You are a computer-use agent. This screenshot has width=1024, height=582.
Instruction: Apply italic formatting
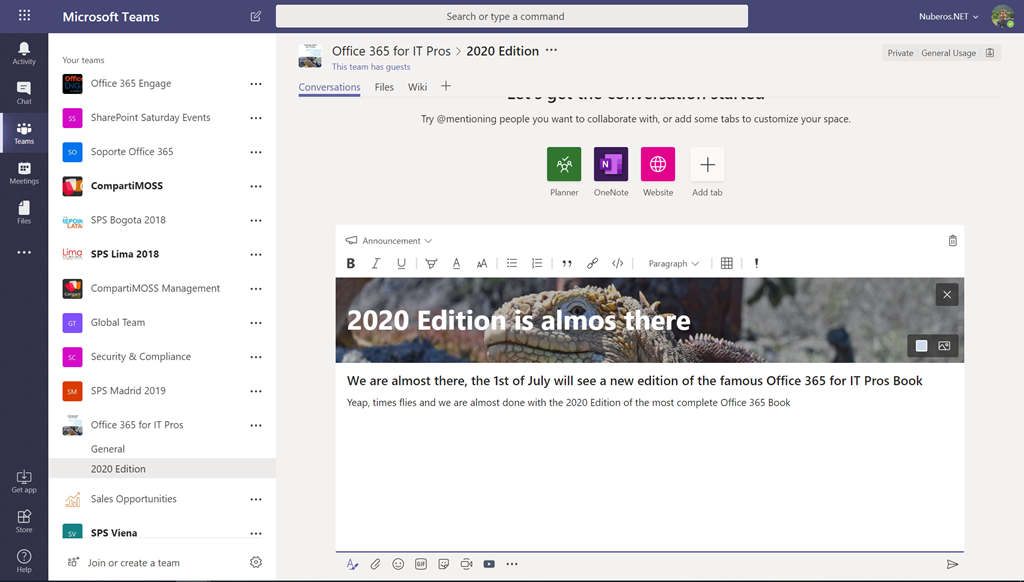point(376,263)
